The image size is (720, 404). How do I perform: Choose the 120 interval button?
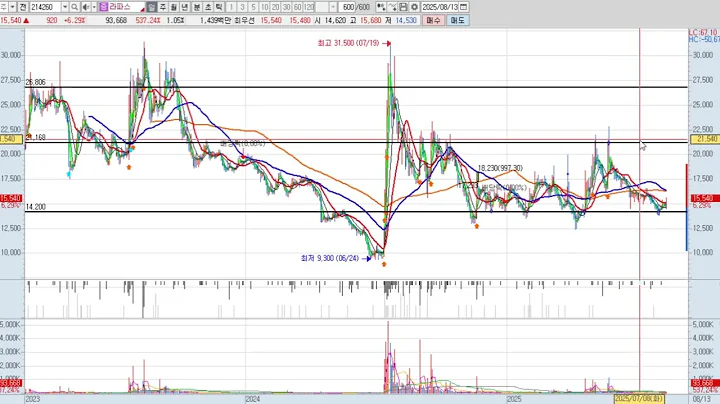coord(309,7)
